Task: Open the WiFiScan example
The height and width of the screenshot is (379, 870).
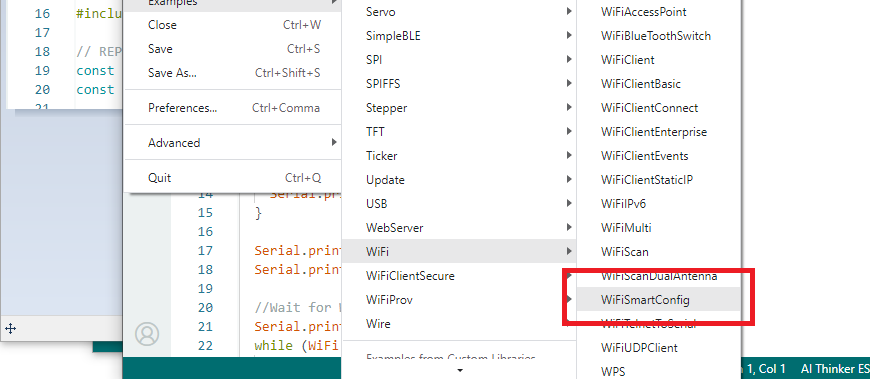Action: (659, 252)
